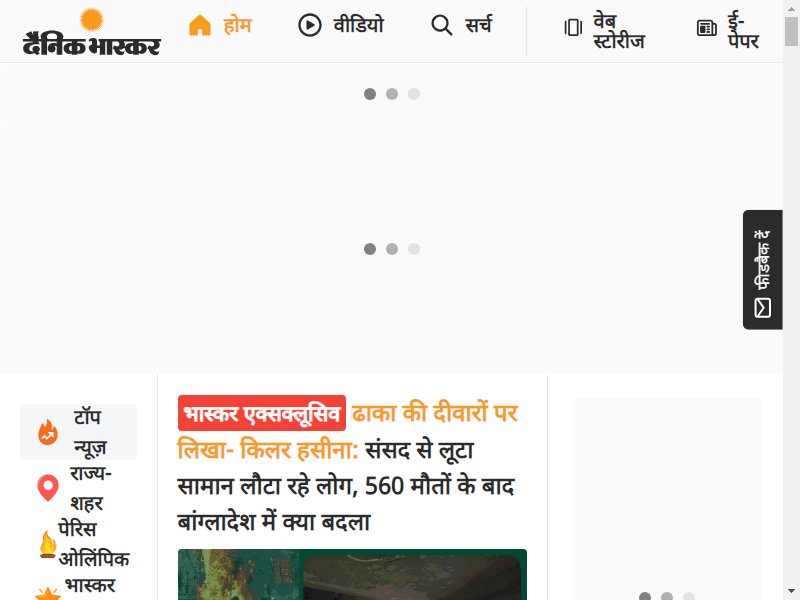Image resolution: width=800 pixels, height=600 pixels.
Task: Open the lead story image thumbnail
Action: click(352, 574)
